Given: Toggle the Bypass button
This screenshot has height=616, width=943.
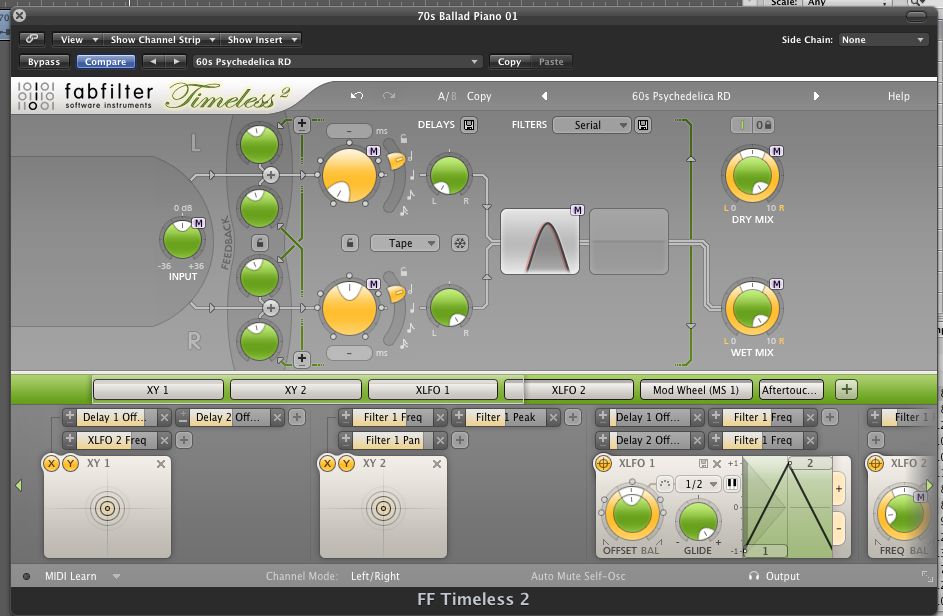Looking at the screenshot, I should click(44, 61).
